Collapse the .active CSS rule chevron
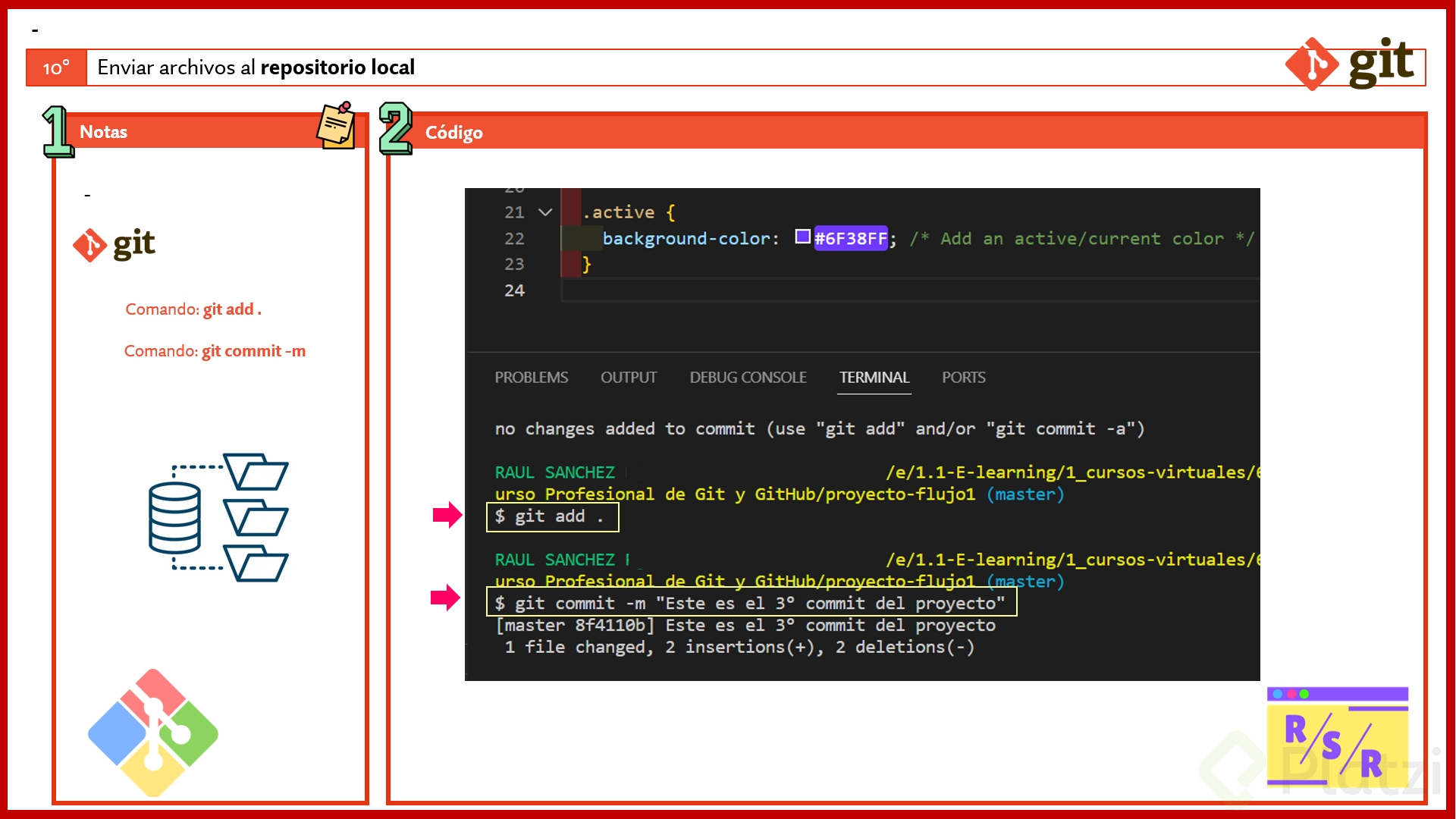Screen dimensions: 1456x819 545,212
